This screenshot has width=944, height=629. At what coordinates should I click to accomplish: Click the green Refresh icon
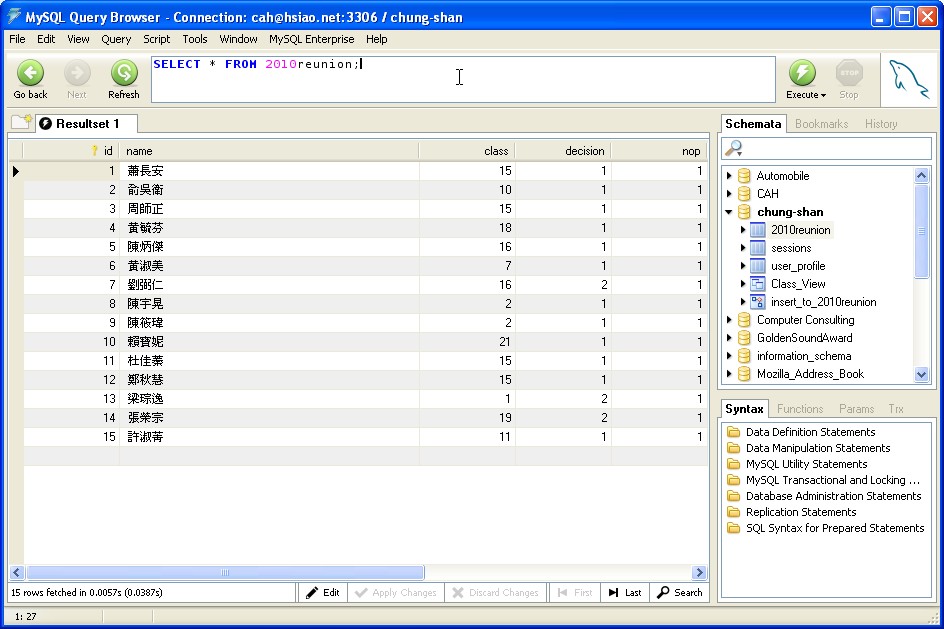pos(124,73)
